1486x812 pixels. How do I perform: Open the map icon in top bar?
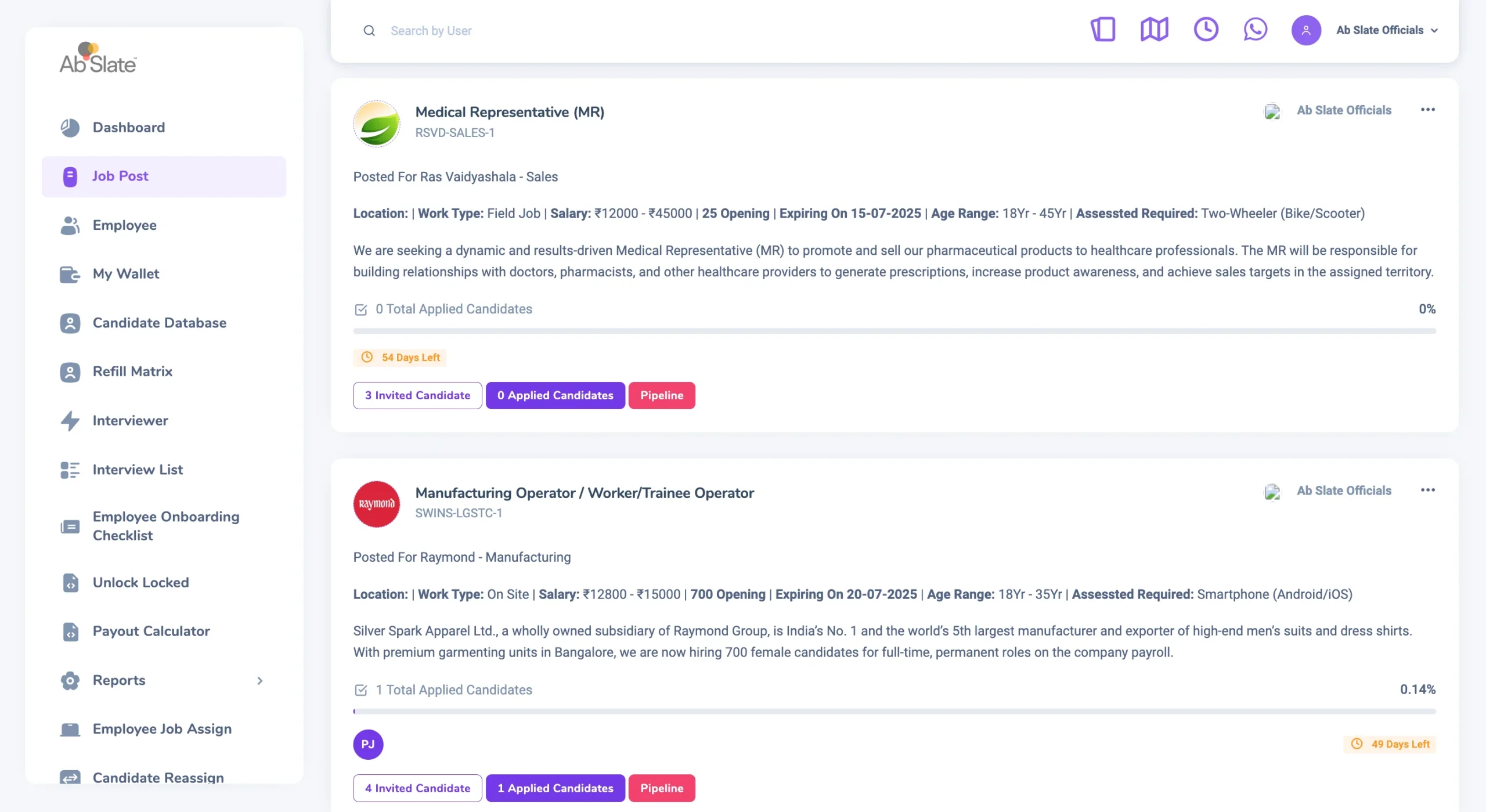click(x=1154, y=30)
